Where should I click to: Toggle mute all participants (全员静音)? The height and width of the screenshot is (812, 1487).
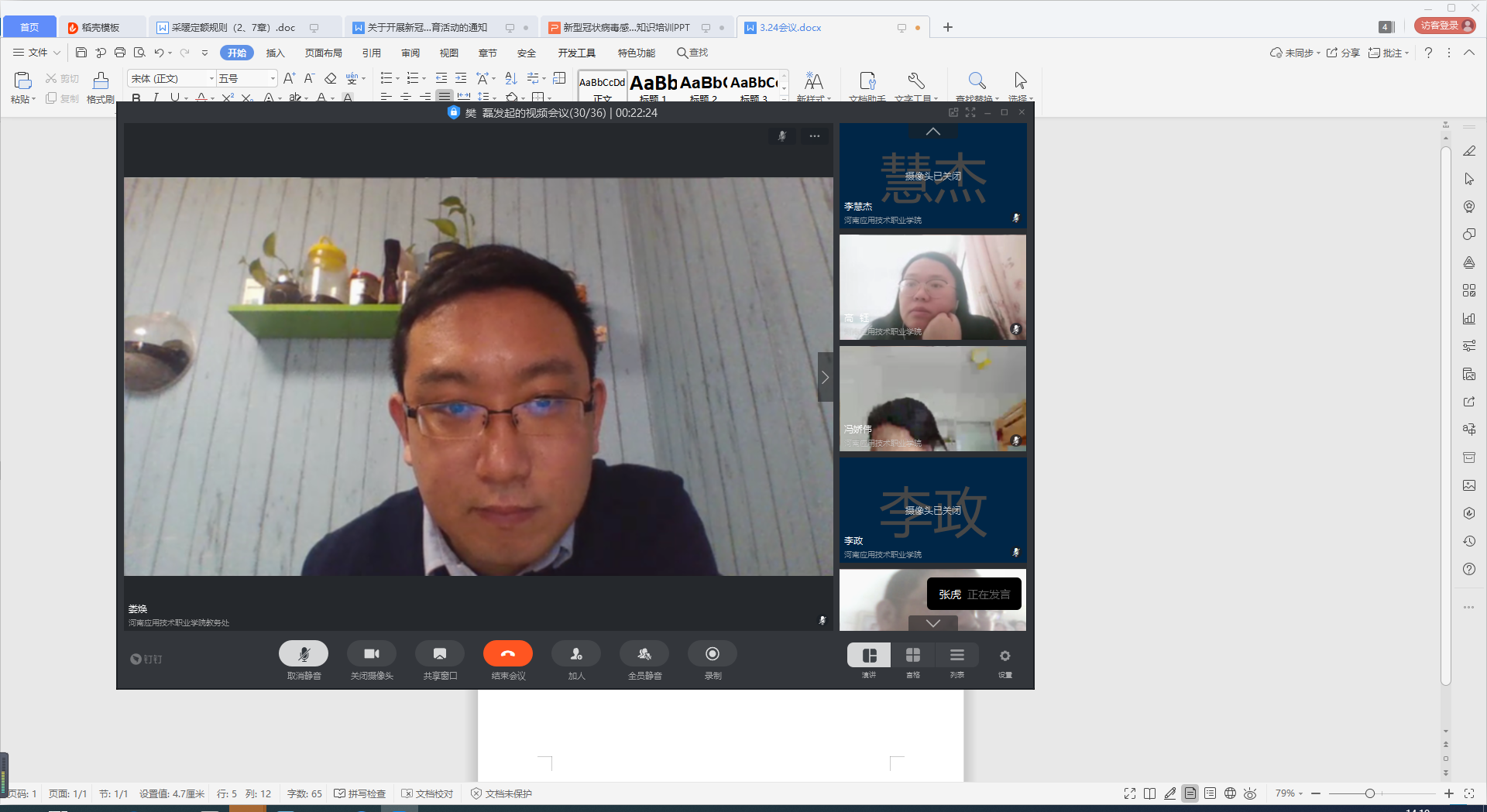(644, 654)
